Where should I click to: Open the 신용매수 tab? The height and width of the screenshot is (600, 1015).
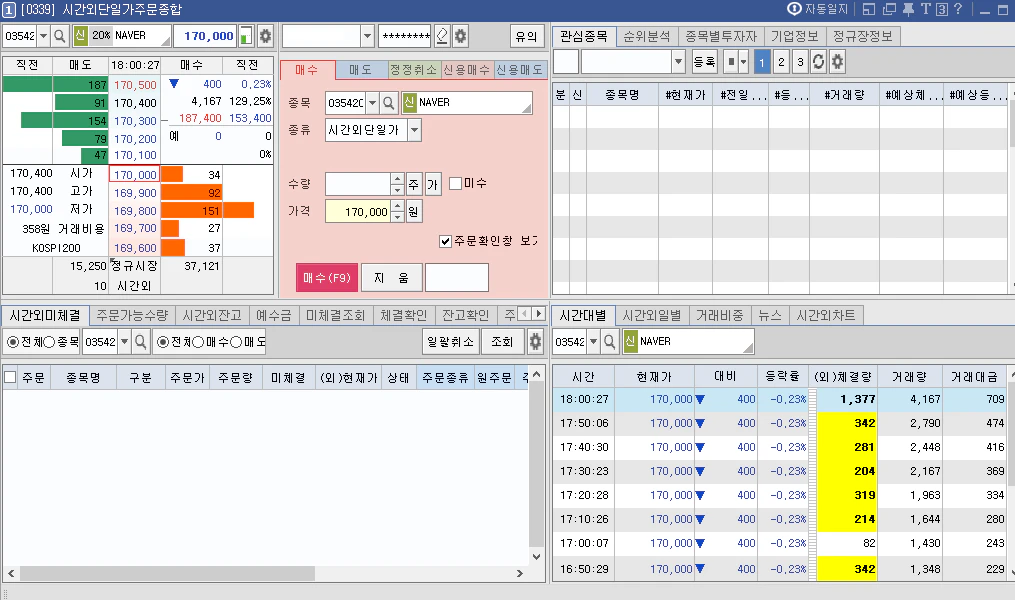(x=467, y=69)
